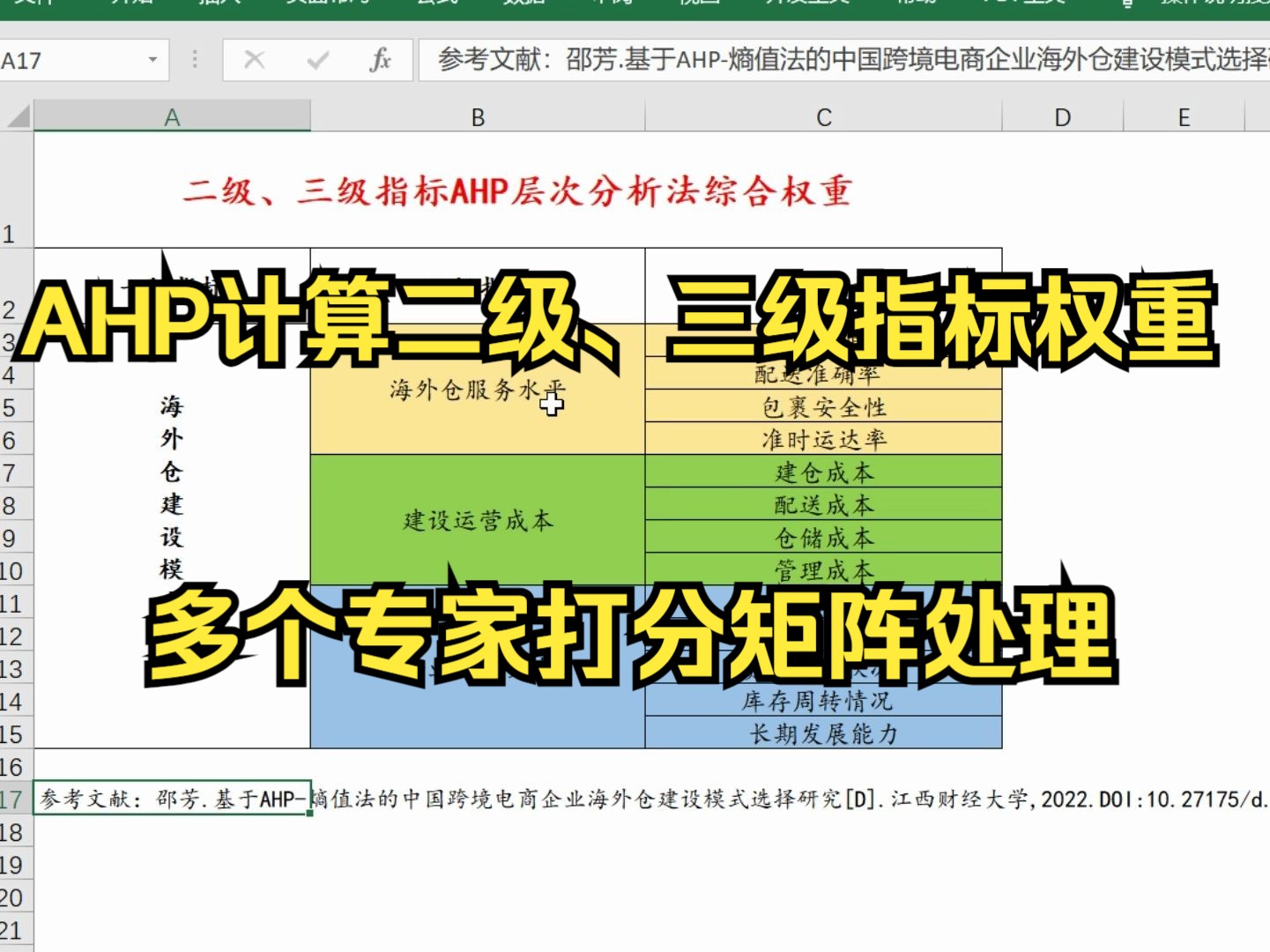Select row 10 header

(x=16, y=569)
